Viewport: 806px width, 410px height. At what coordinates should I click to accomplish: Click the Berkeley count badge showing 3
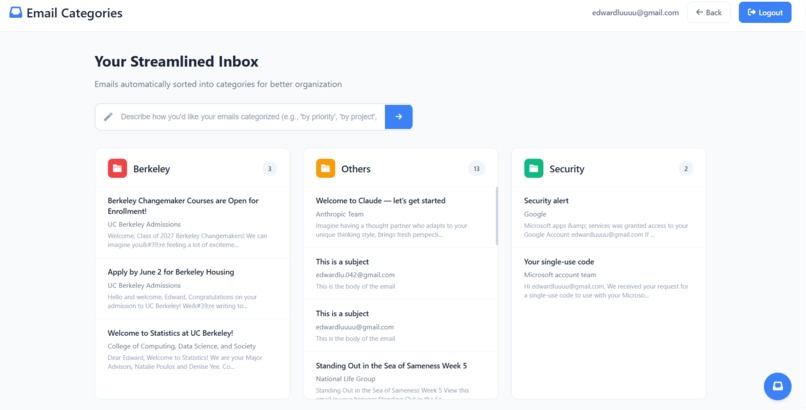[269, 169]
